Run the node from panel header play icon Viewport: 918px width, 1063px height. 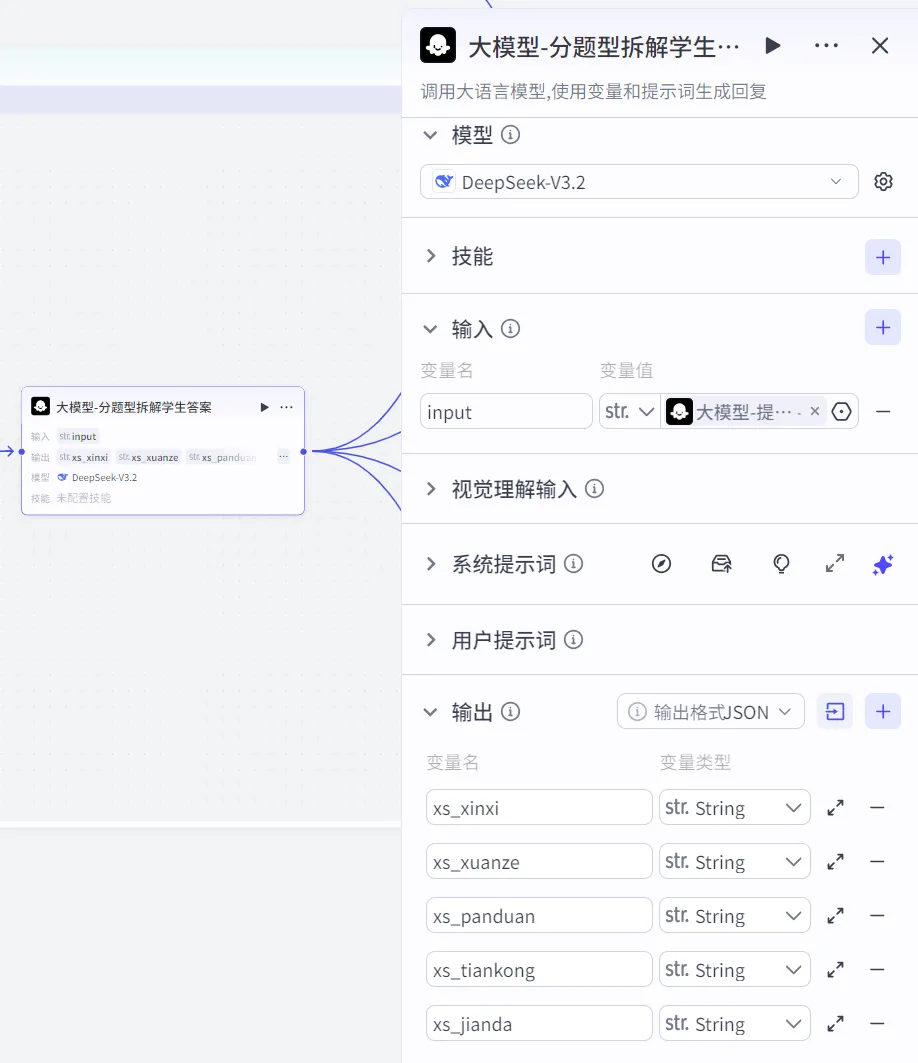[773, 45]
